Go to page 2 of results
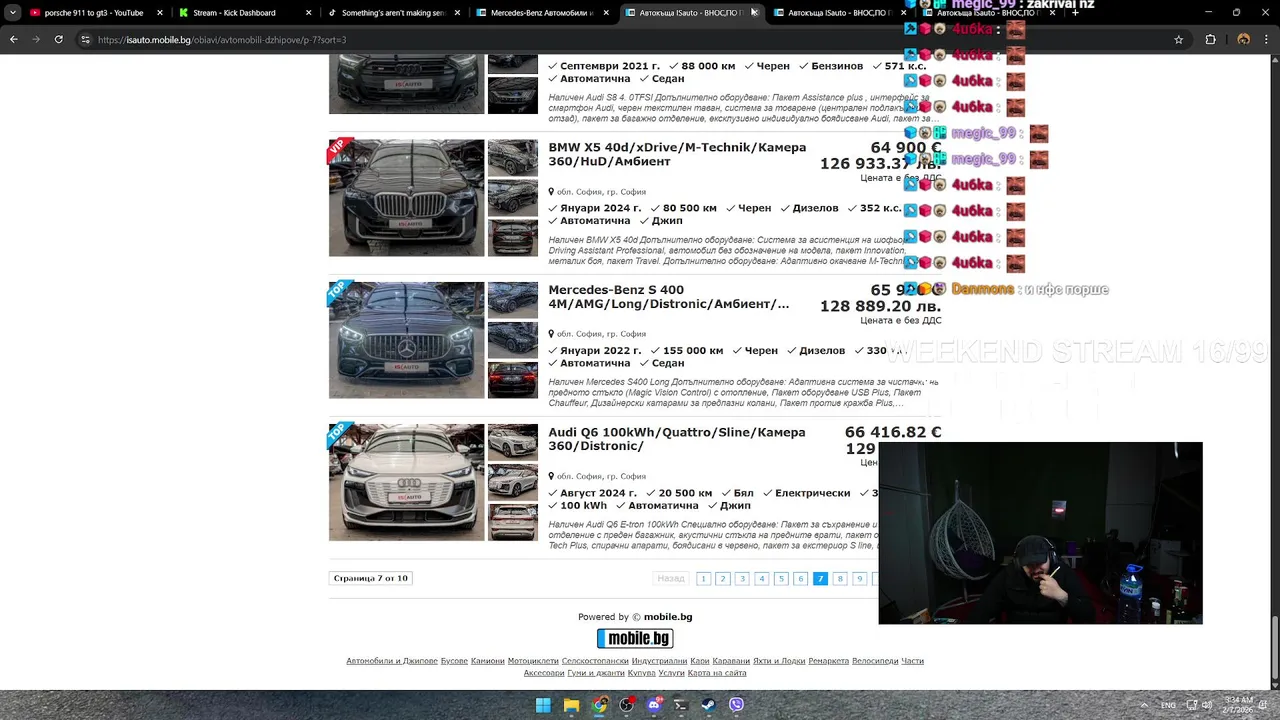1280x720 pixels. [722, 578]
